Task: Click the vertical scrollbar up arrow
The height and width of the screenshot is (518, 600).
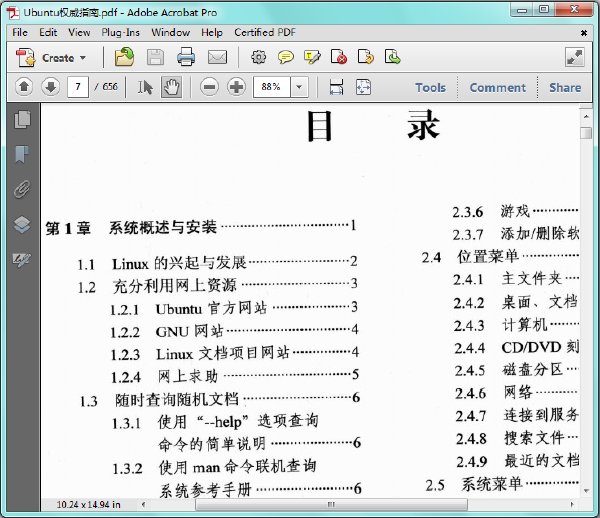Action: pos(586,116)
